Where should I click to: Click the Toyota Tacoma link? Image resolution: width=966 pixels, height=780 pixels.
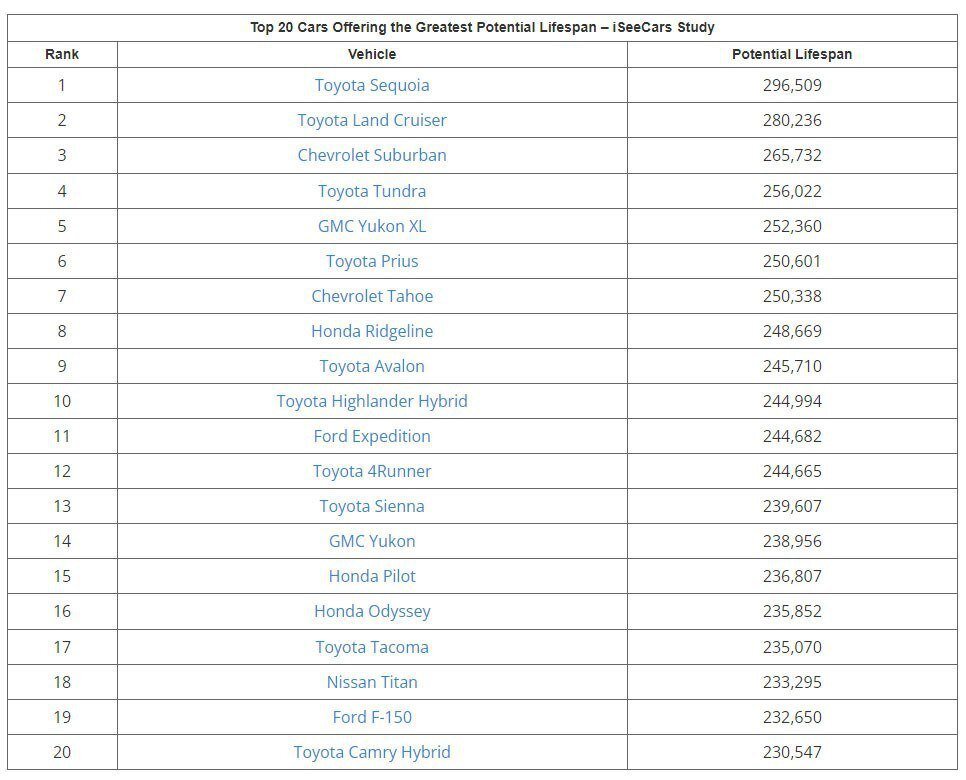coord(371,648)
